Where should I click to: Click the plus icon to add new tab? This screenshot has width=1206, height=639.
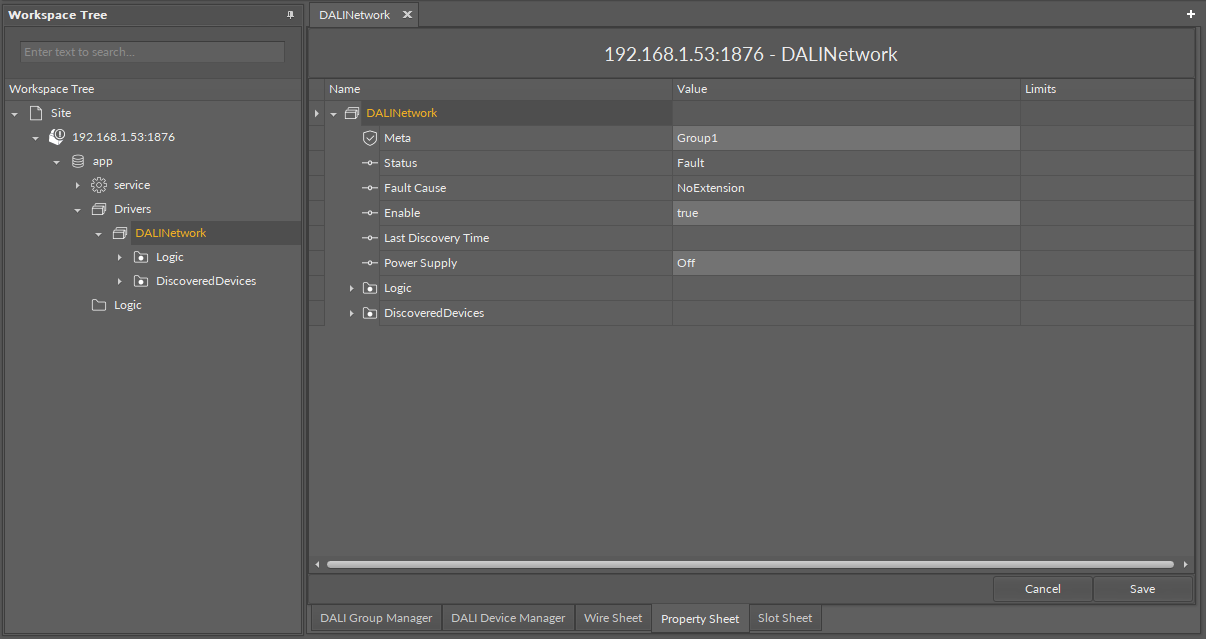click(1190, 15)
